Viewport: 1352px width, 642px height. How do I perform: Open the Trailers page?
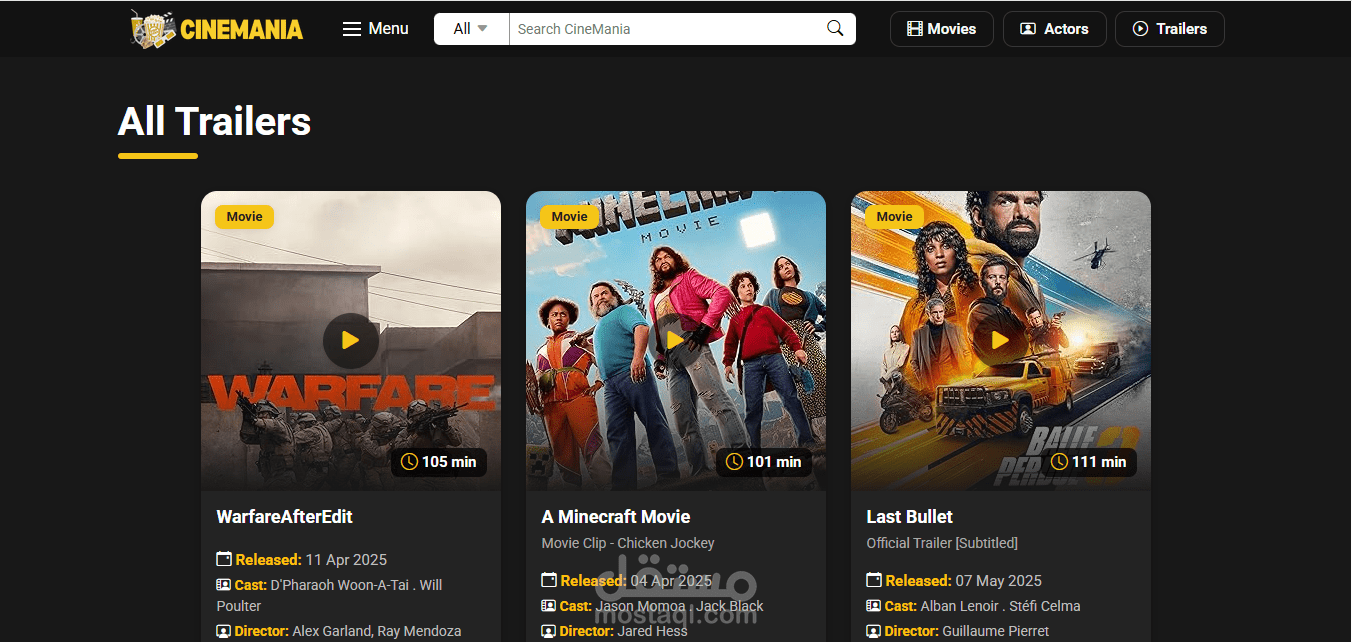point(1169,29)
